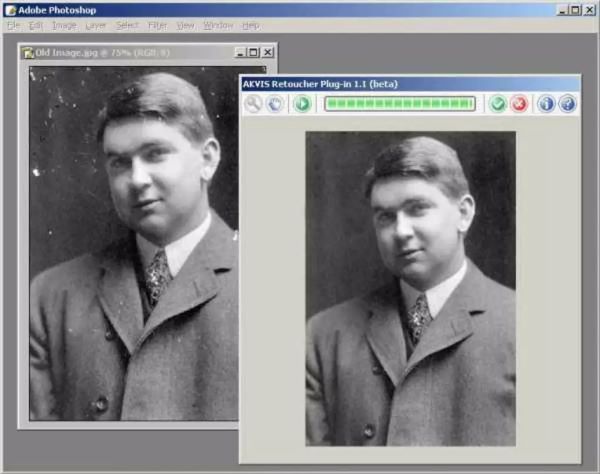This screenshot has height=474, width=600.
Task: Open the Edit menu
Action: pos(36,25)
